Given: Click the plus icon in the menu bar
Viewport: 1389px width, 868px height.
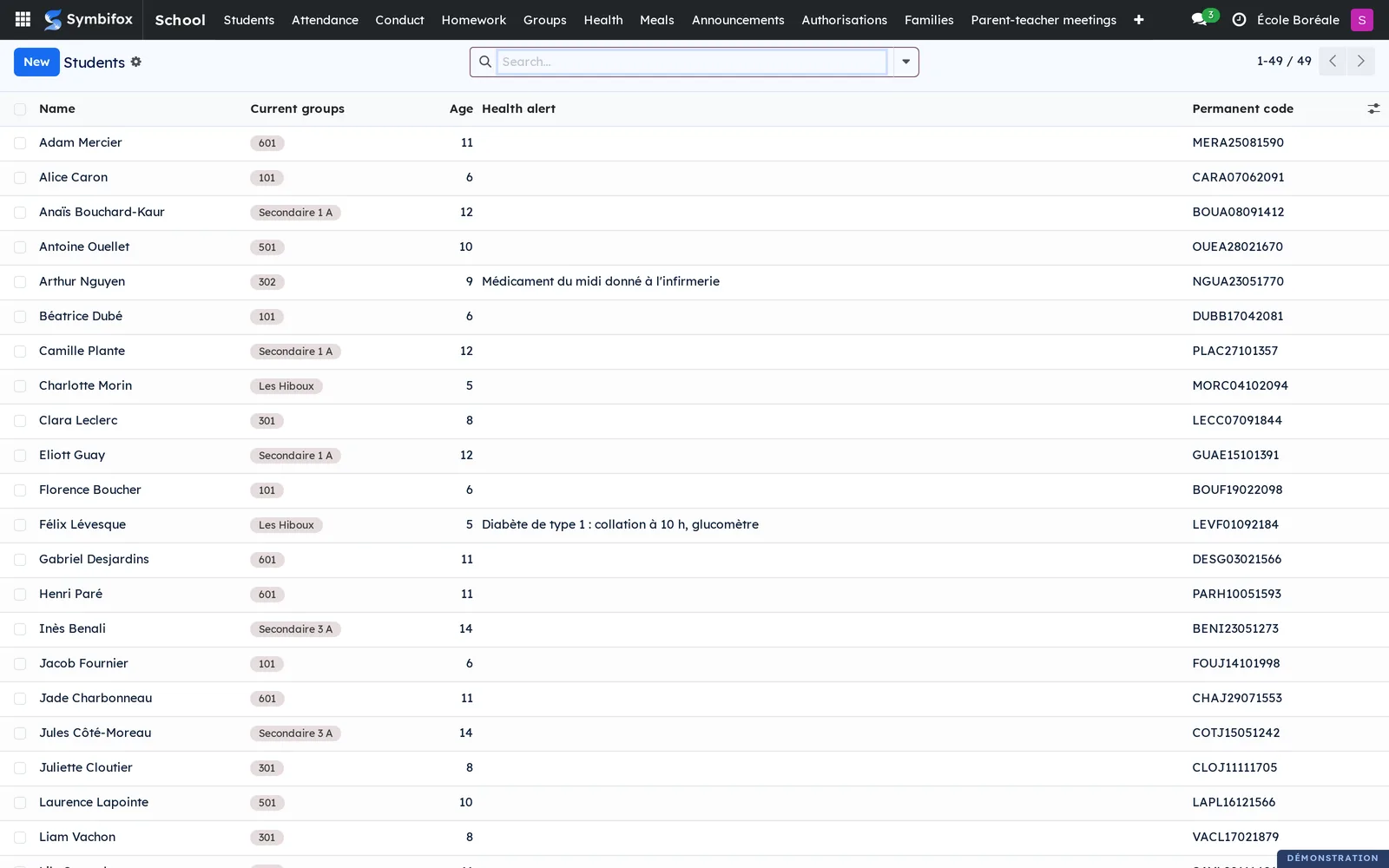Looking at the screenshot, I should coord(1139,19).
